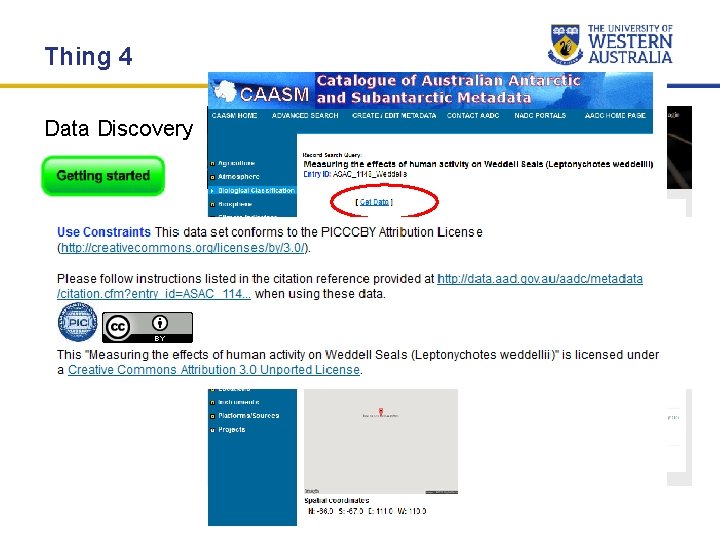Follow the Get Data link
Screen dimensions: 720x540
click(374, 202)
